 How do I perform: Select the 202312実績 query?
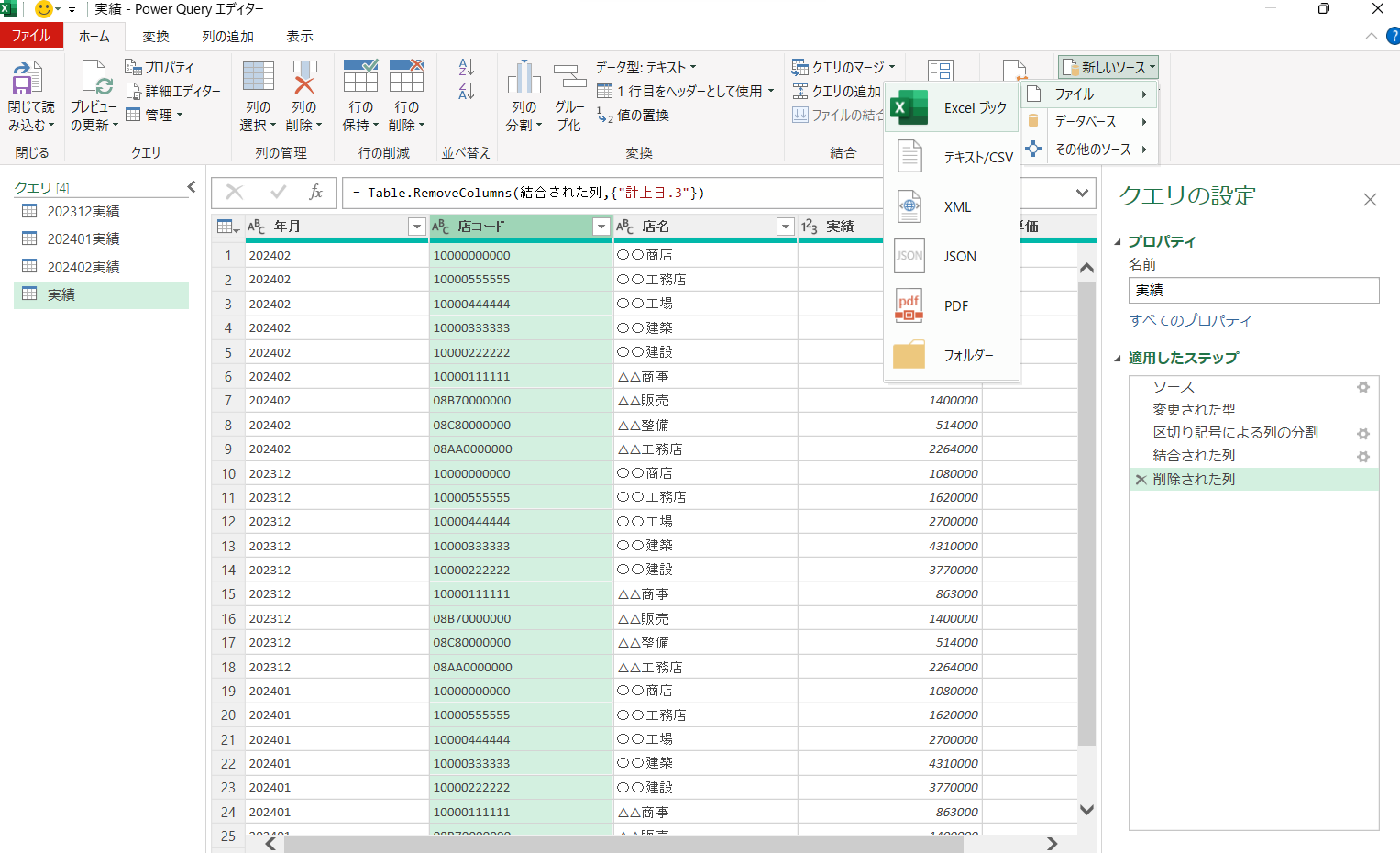(x=101, y=211)
